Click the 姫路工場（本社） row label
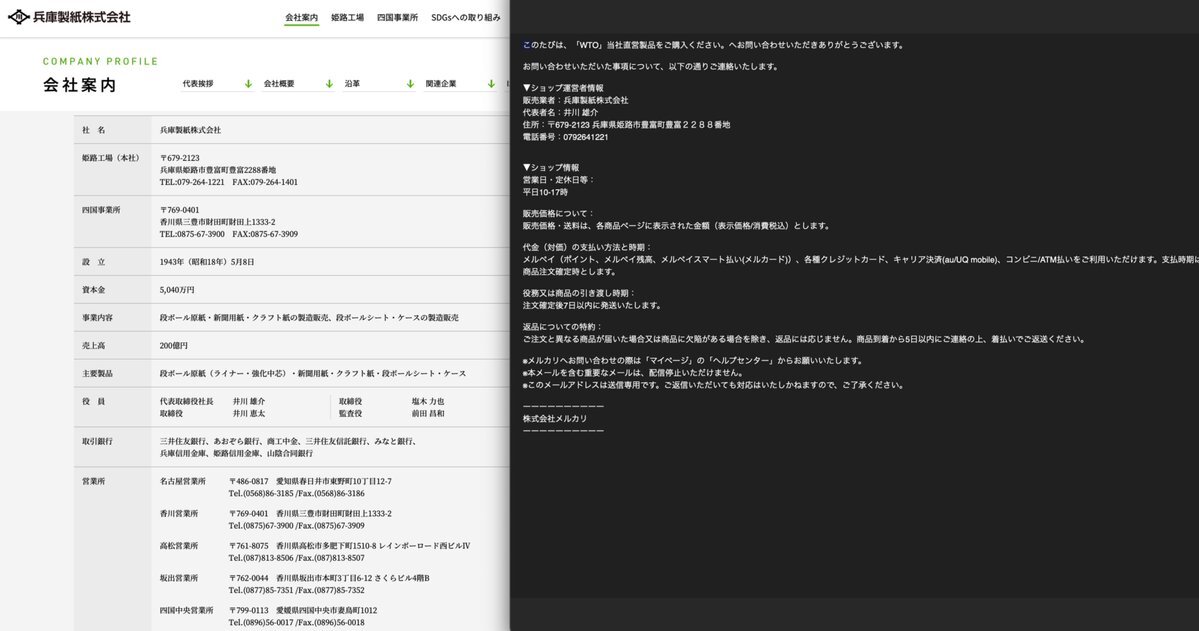The image size is (1199, 631). point(111,158)
